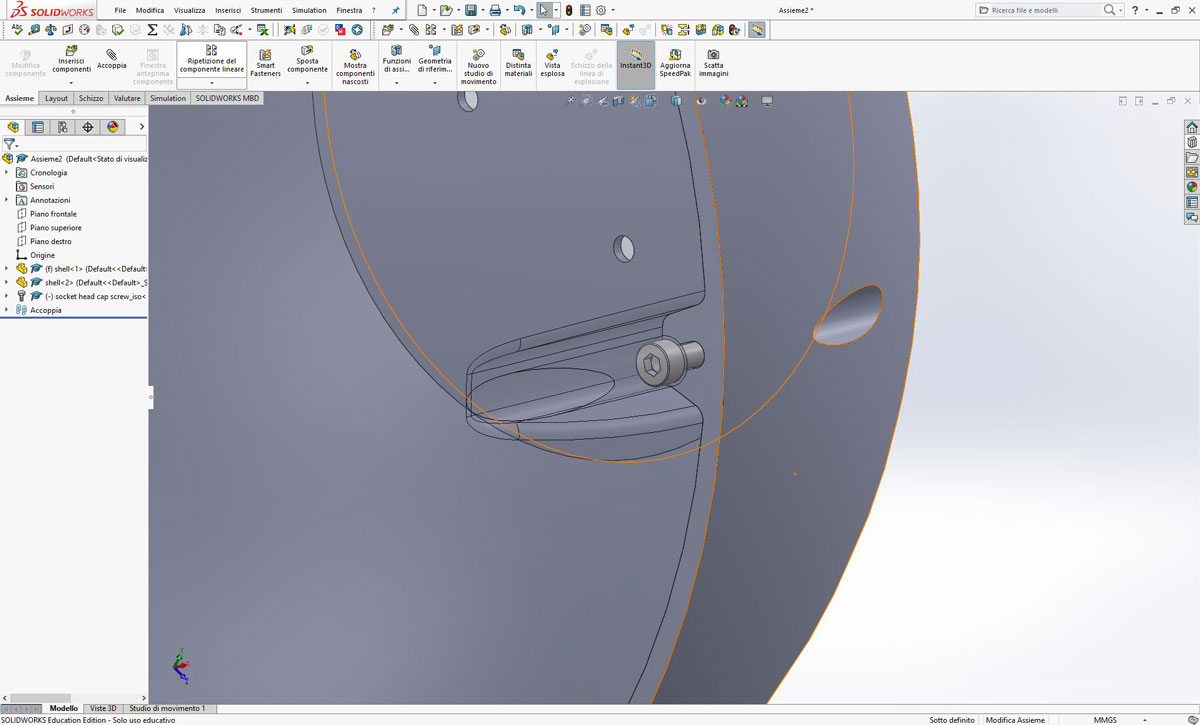The width and height of the screenshot is (1200, 725).
Task: Click the Hide/Show items eye icon
Action: coord(701,101)
